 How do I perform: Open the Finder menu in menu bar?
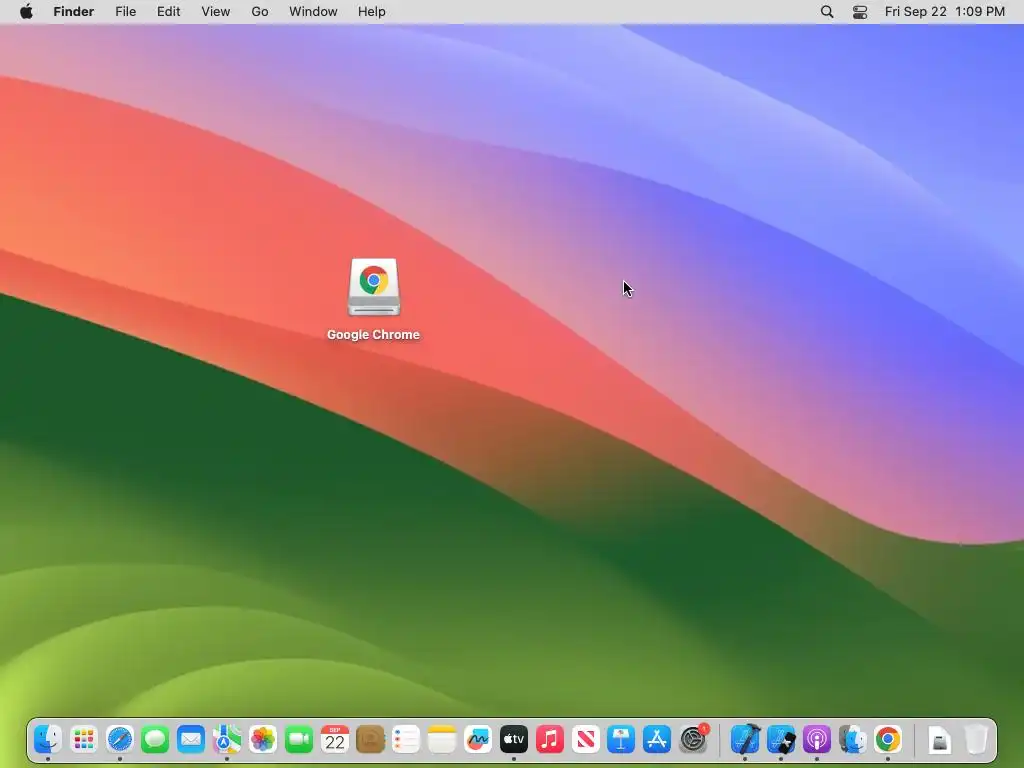[74, 12]
